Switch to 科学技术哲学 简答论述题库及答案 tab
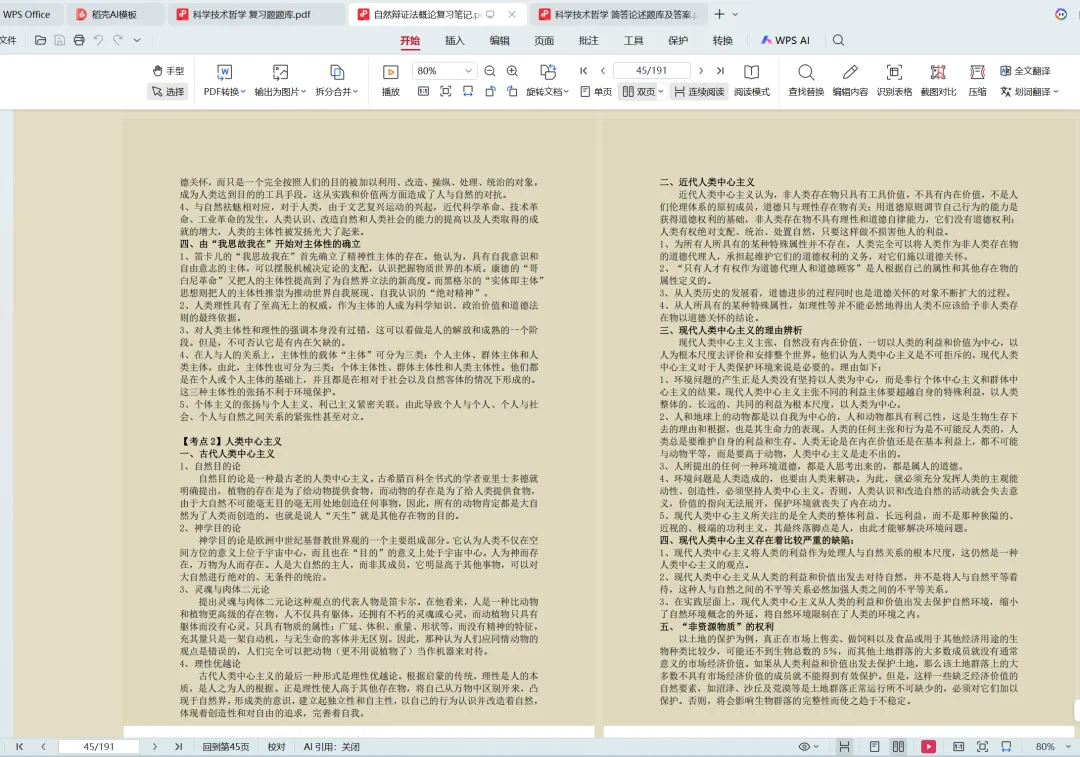1080x757 pixels. pos(617,14)
